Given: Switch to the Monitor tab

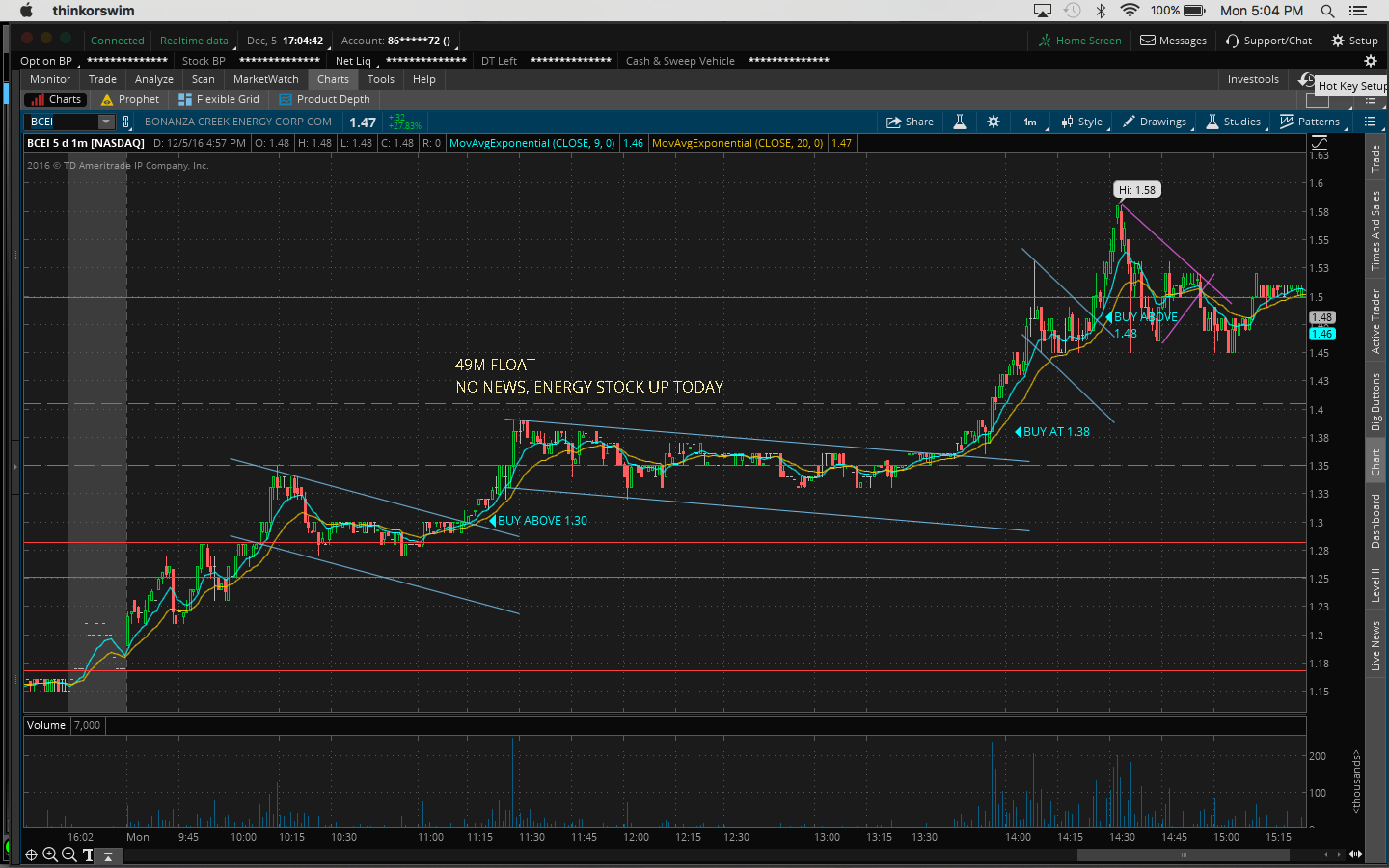Looking at the screenshot, I should 50,79.
